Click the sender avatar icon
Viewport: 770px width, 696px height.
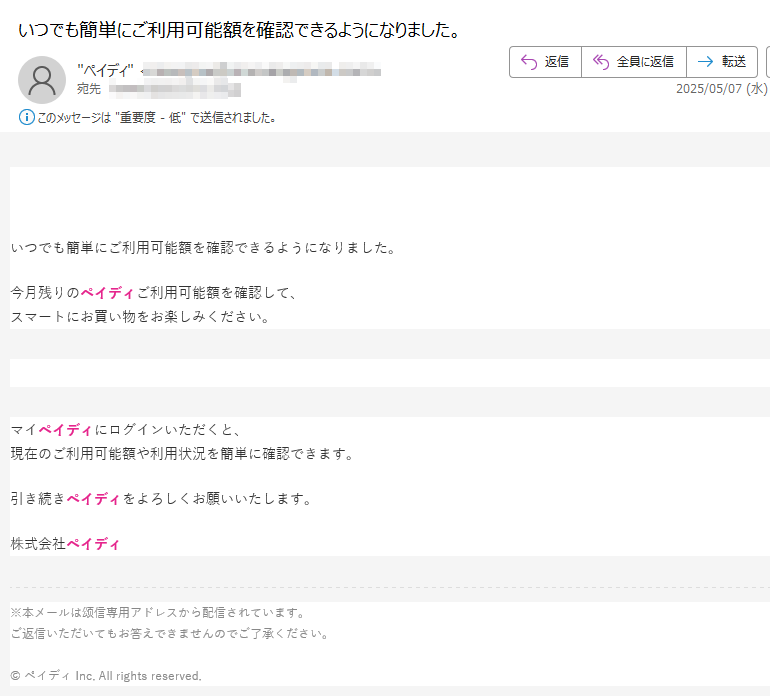click(42, 80)
